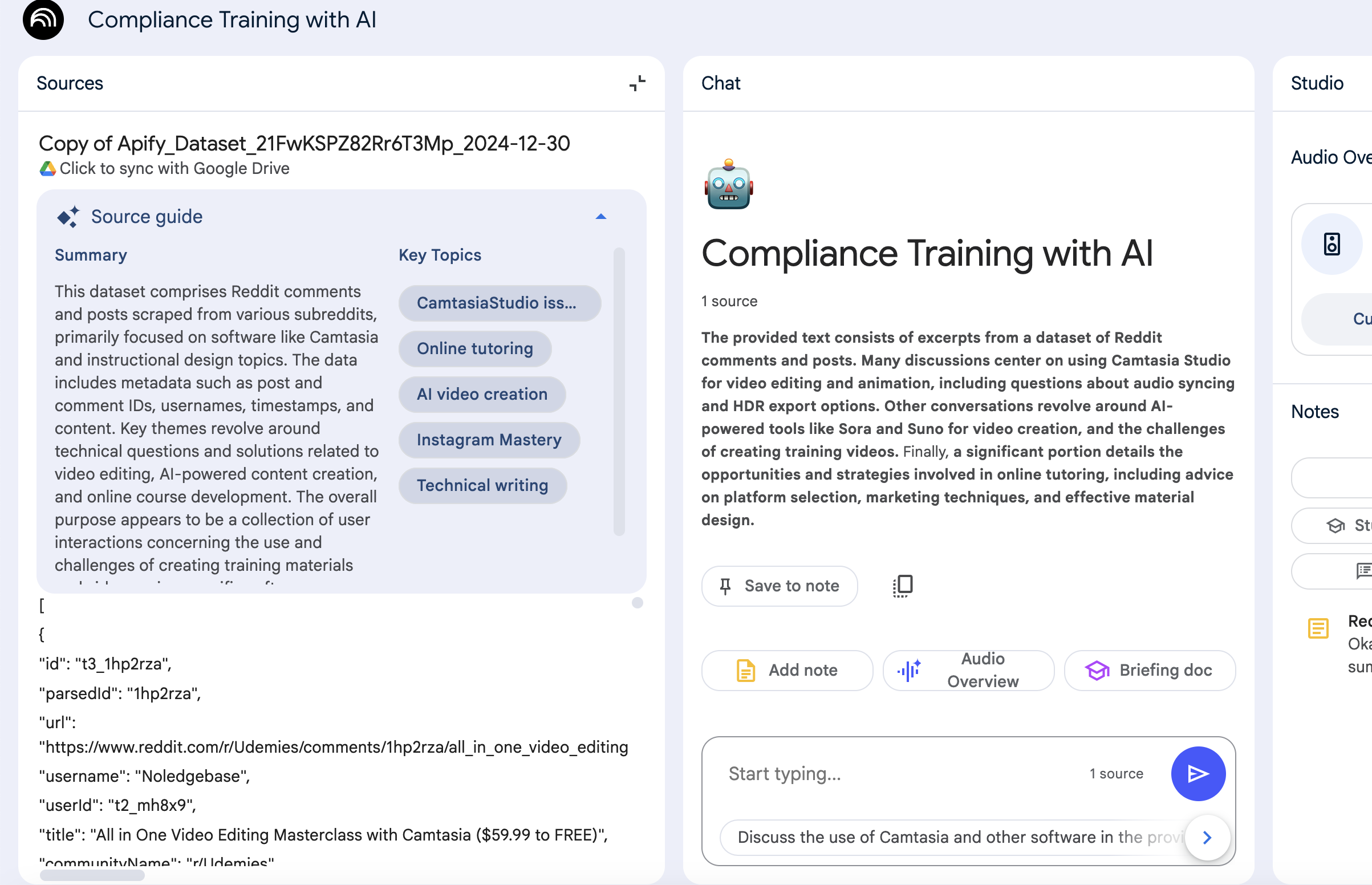The image size is (1372, 885).
Task: Select the CamtasiaStudio issues topic chip
Action: tap(500, 303)
